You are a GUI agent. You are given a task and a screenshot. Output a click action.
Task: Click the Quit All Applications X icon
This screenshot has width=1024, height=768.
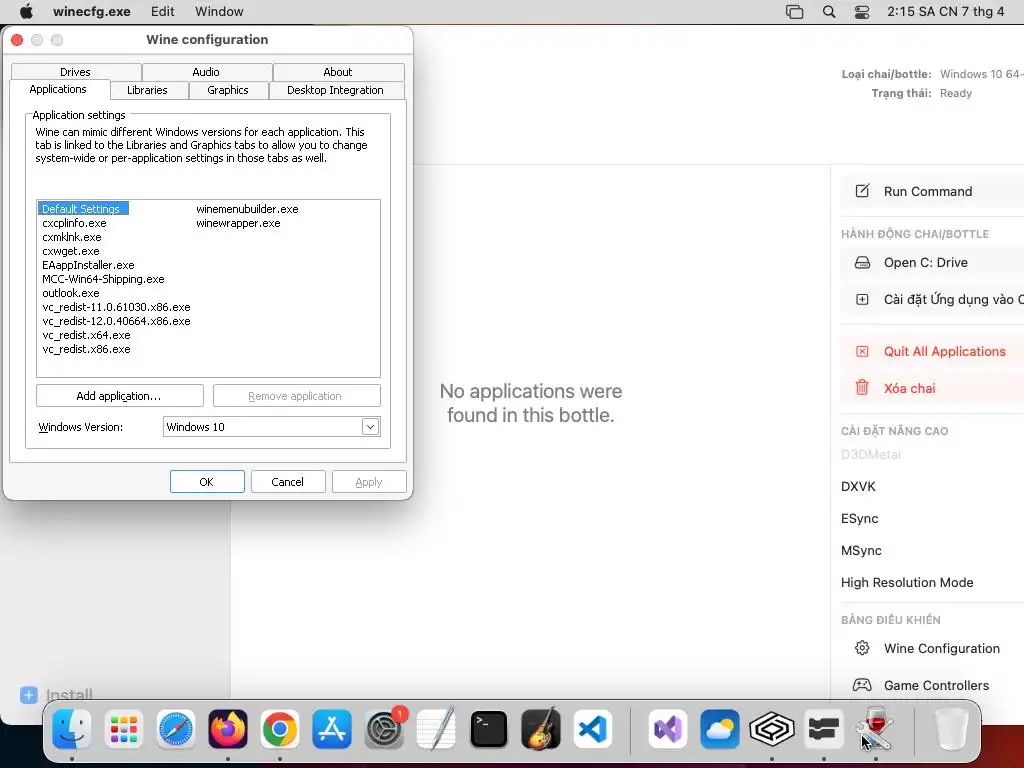tap(862, 351)
